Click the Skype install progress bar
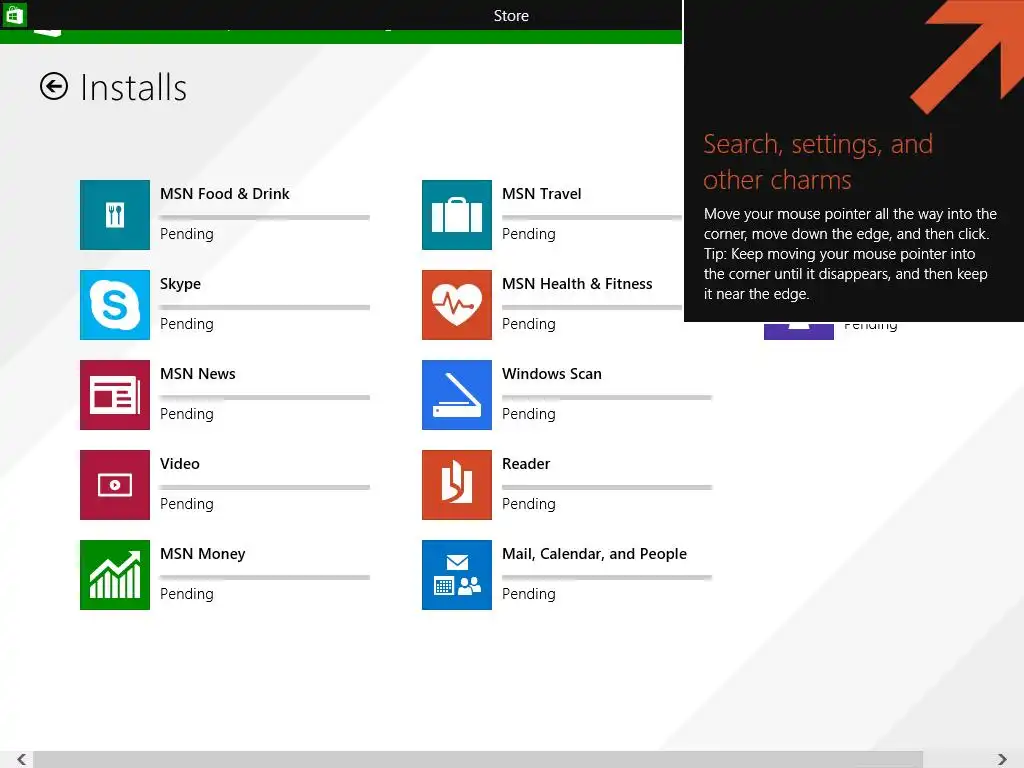The image size is (1024, 768). [265, 308]
